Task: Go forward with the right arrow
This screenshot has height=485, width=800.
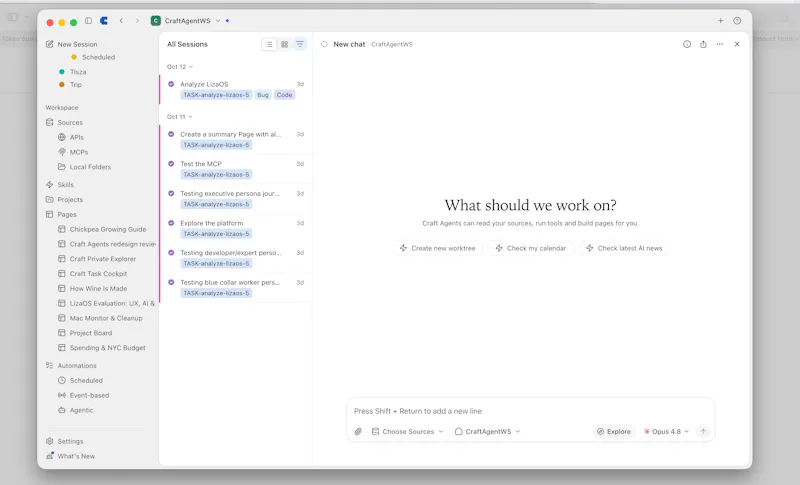Action: click(137, 21)
